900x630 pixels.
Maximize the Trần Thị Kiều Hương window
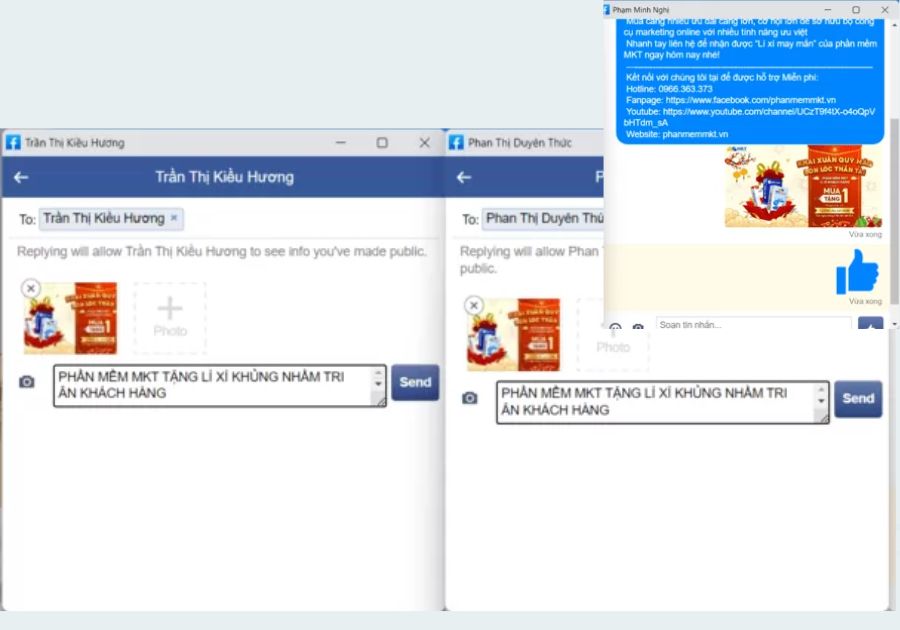[382, 143]
